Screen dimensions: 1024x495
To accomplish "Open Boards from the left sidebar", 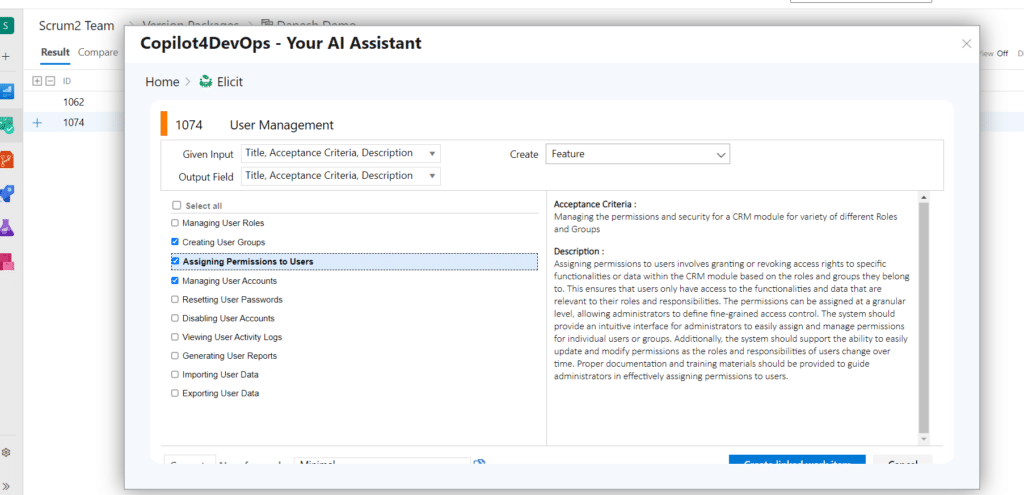I will click(x=7, y=91).
